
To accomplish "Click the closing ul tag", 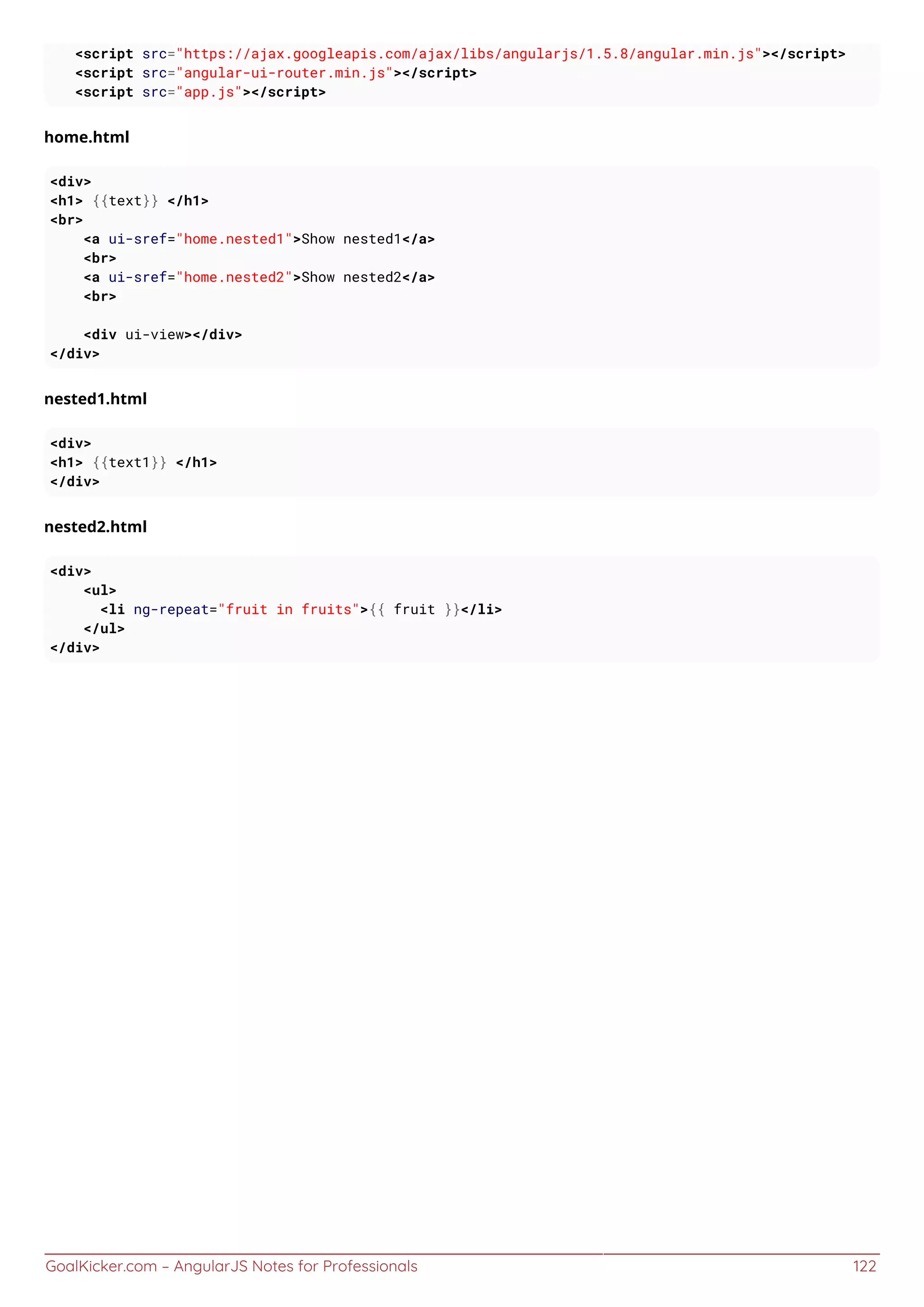I will [x=104, y=629].
